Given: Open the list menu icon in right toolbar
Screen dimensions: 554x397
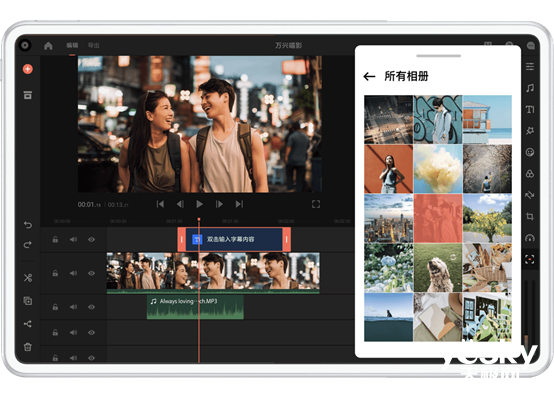Looking at the screenshot, I should [530, 66].
